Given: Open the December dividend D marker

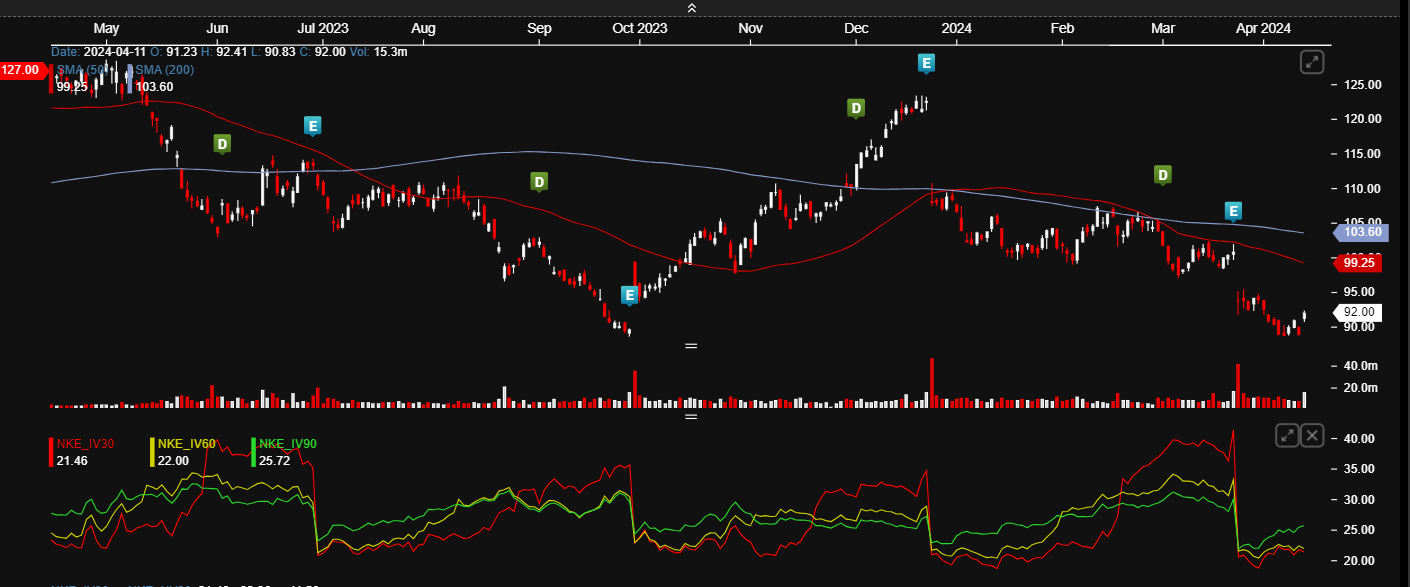Looking at the screenshot, I should 855,108.
